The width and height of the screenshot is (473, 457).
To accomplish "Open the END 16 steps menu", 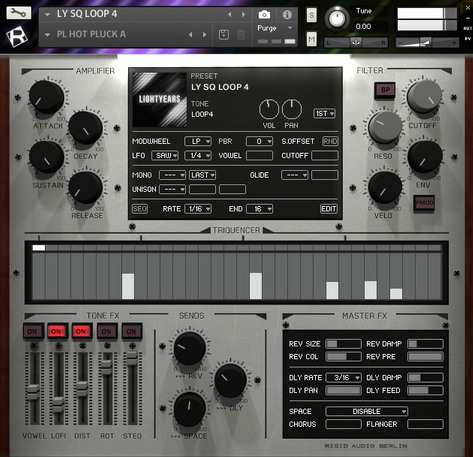I will 259,209.
